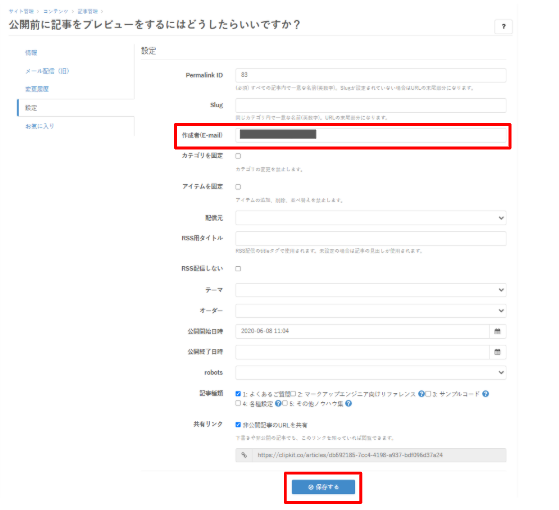Open the お気に入り sidebar tab
Image resolution: width=559 pixels, height=510 pixels.
click(x=40, y=126)
